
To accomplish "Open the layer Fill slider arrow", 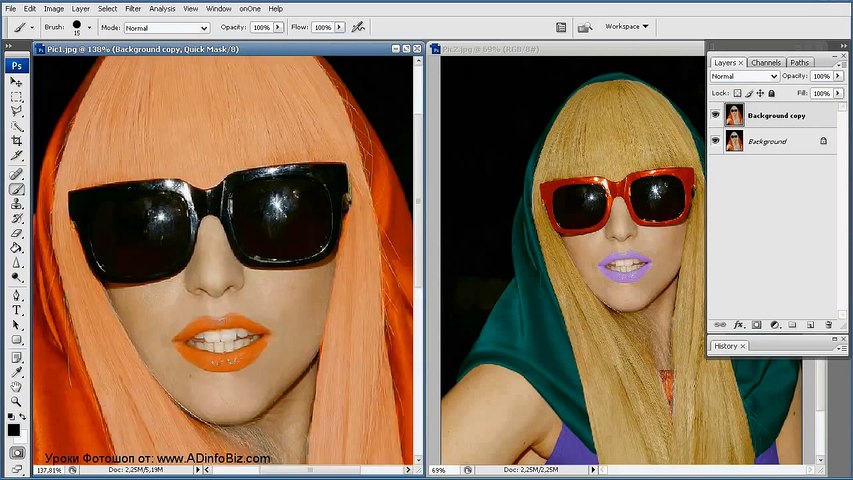I will click(x=838, y=93).
